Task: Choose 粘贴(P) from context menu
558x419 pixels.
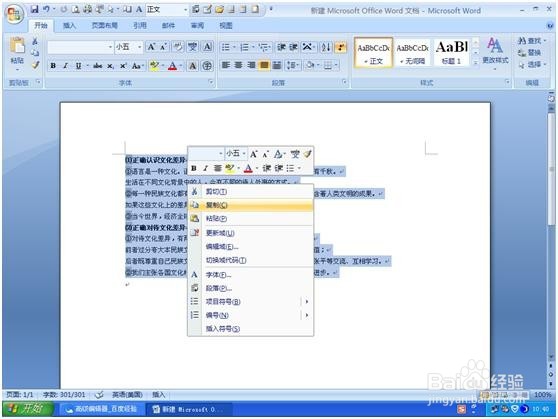Action: (251, 219)
